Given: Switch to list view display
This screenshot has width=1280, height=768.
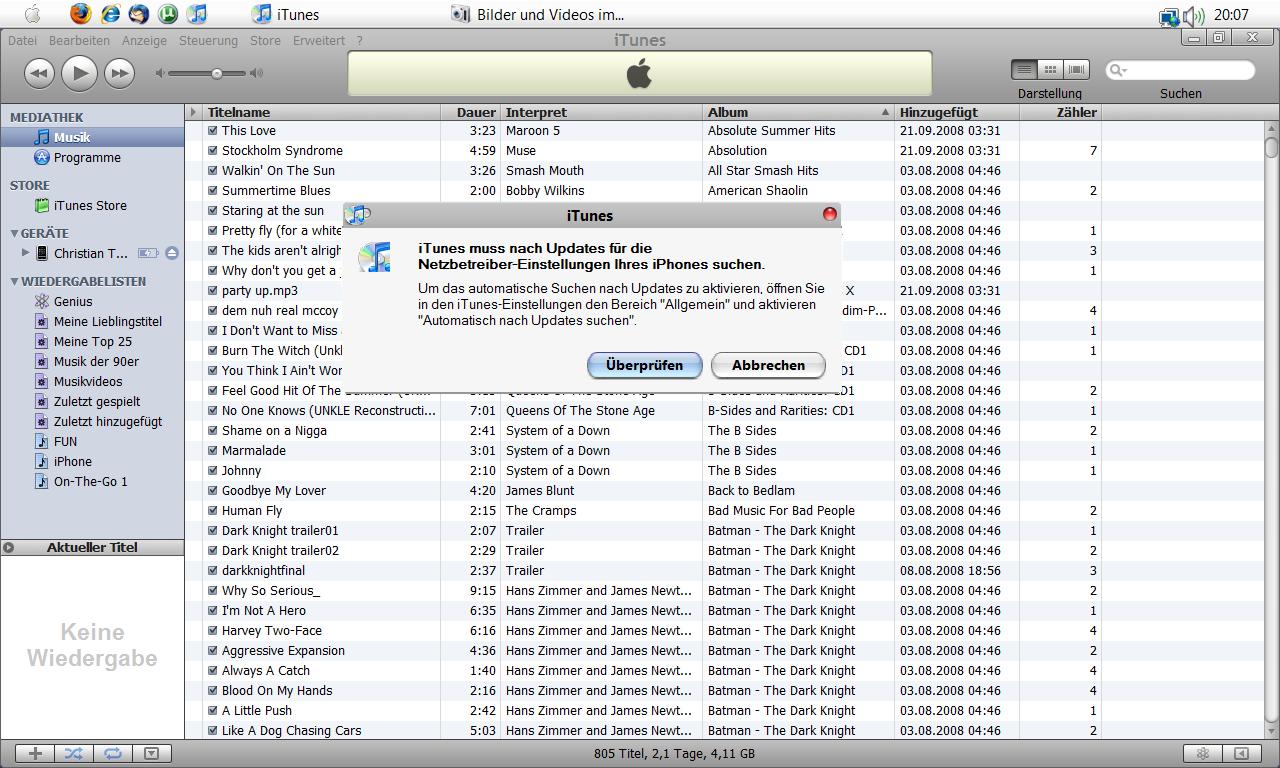Looking at the screenshot, I should 1024,69.
